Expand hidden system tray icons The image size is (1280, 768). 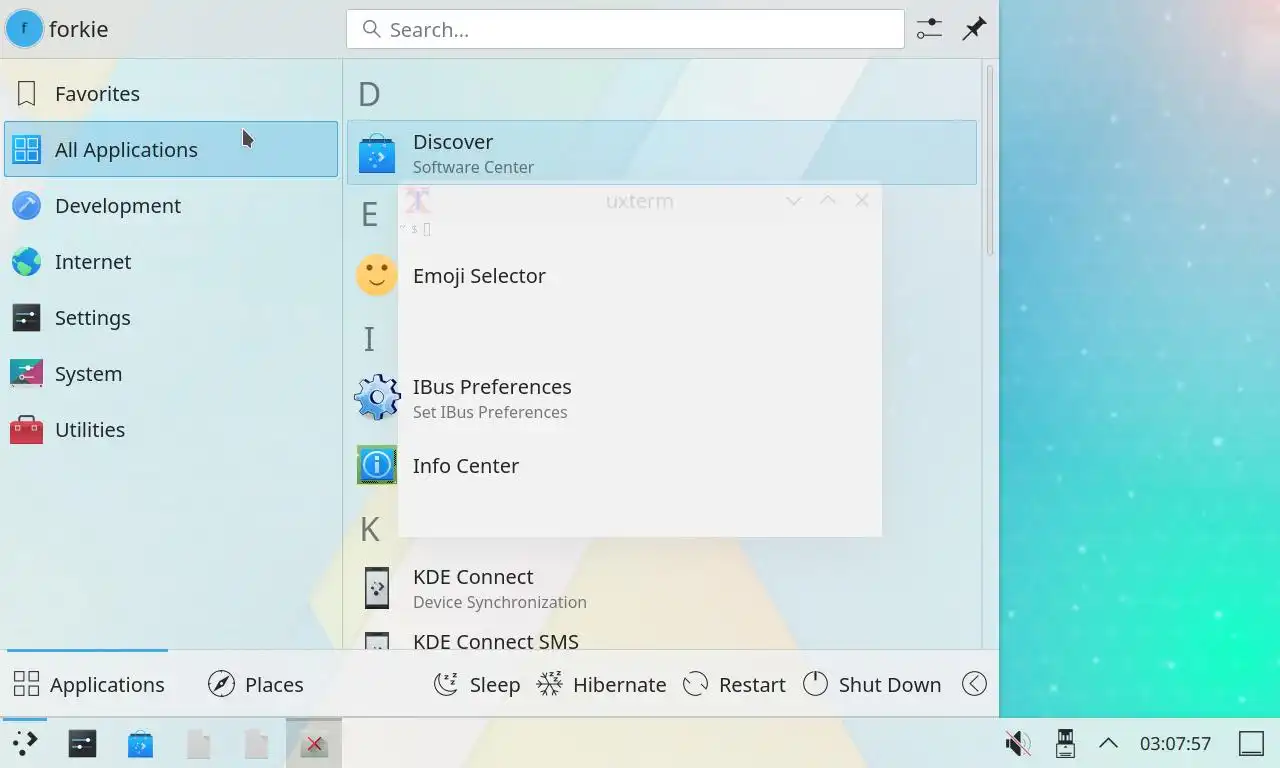[x=1108, y=743]
